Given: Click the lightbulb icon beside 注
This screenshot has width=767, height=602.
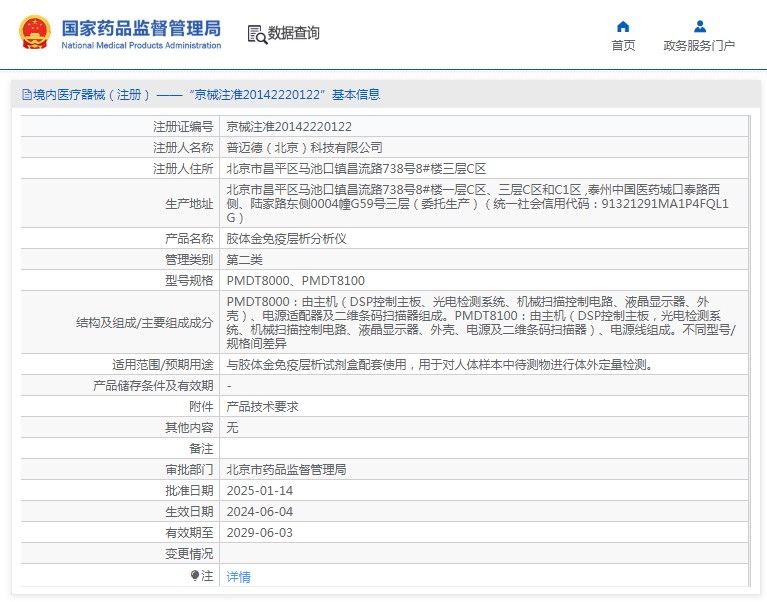Looking at the screenshot, I should (195, 576).
